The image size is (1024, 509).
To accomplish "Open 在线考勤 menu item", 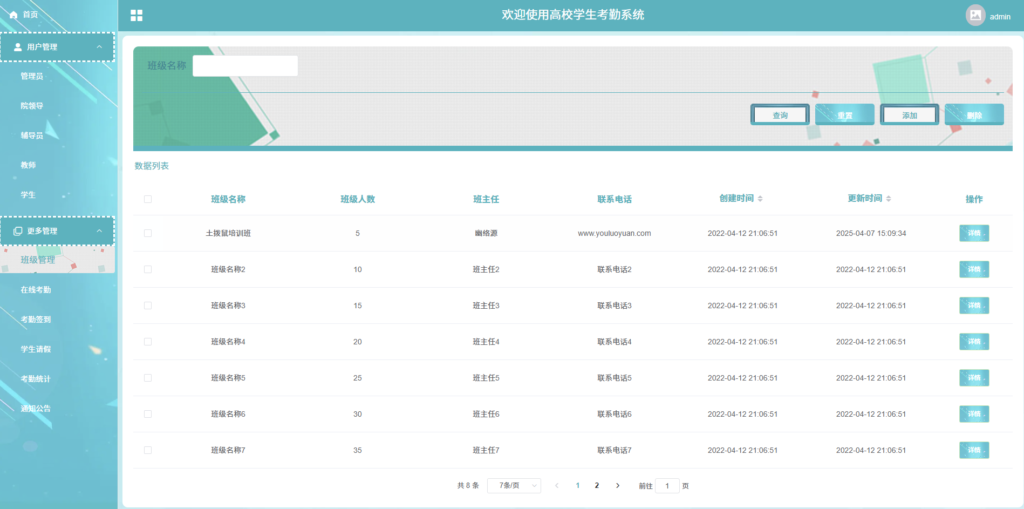I will click(x=36, y=289).
